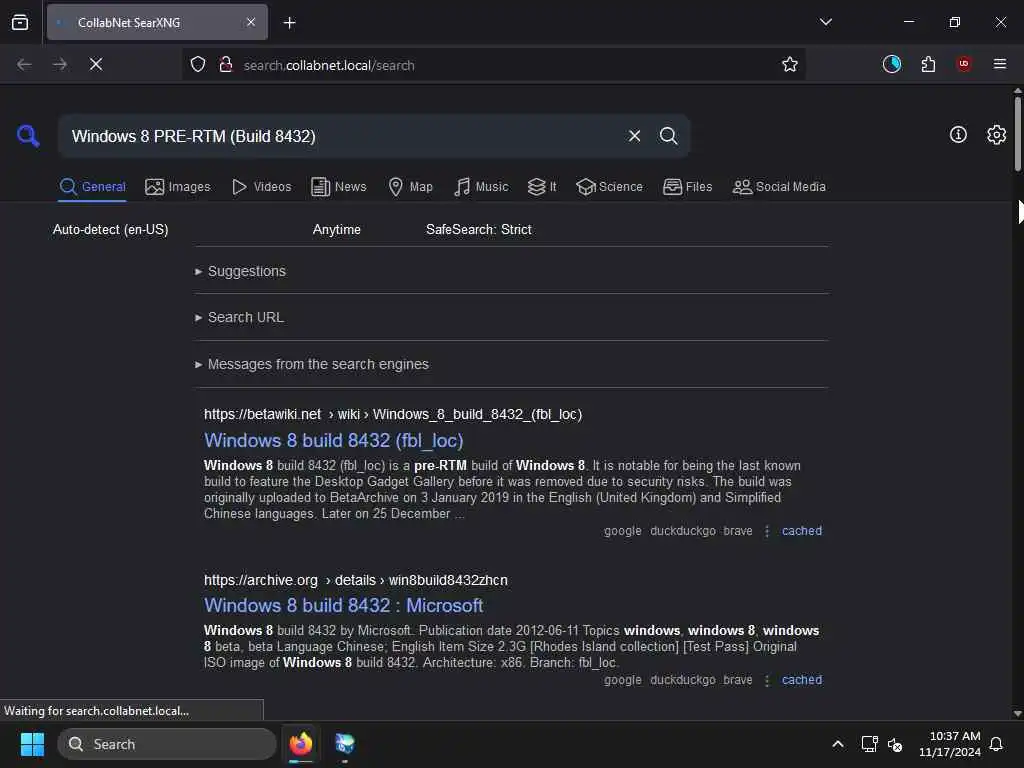Select the General category tab
This screenshot has width=1024, height=768.
click(92, 187)
